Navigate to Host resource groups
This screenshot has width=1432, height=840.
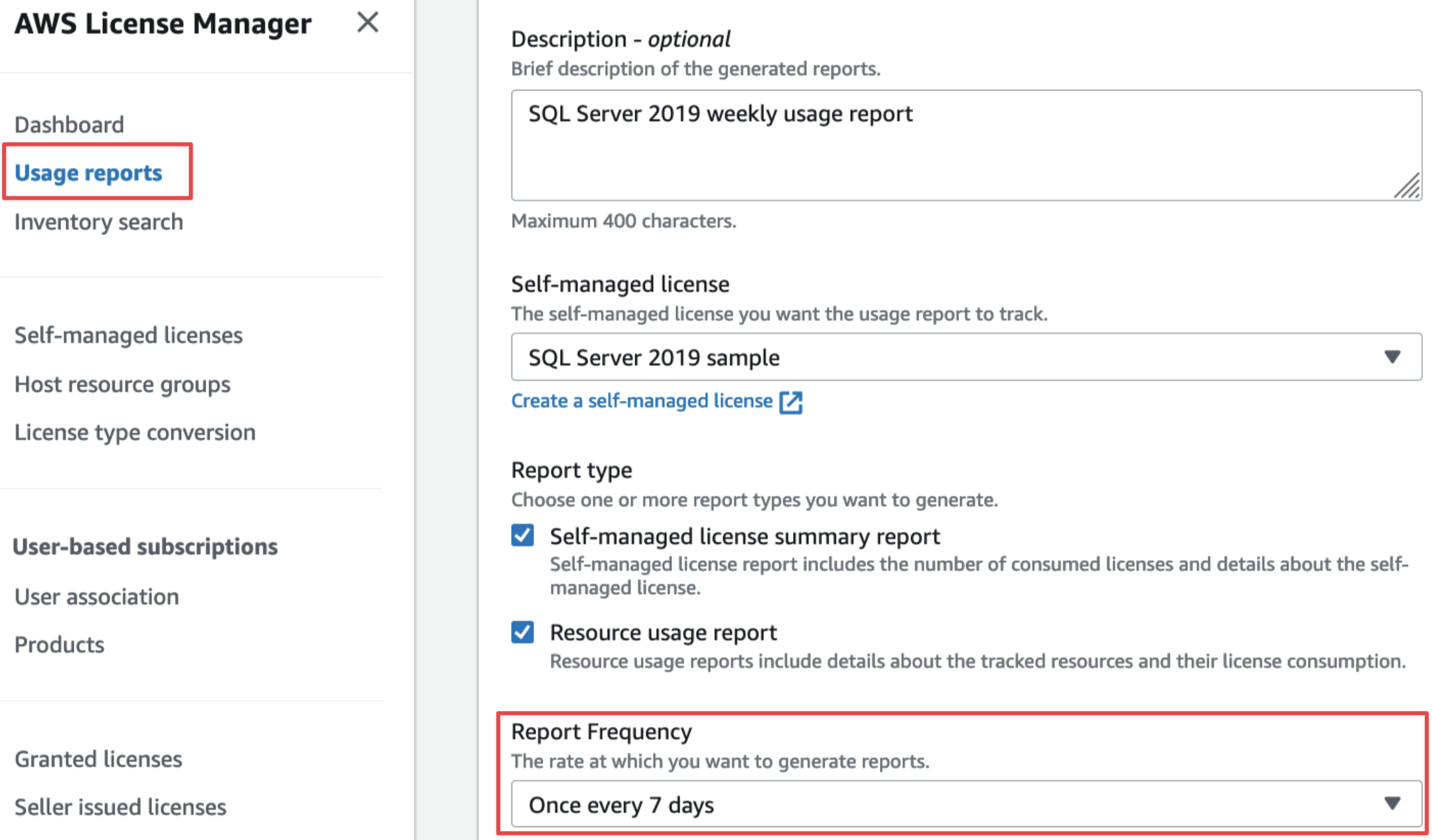click(x=122, y=384)
